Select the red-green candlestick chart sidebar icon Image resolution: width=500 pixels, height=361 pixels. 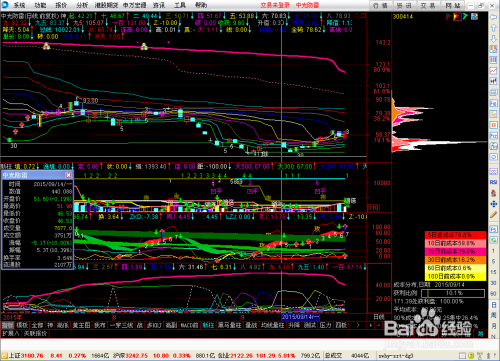tap(494, 81)
